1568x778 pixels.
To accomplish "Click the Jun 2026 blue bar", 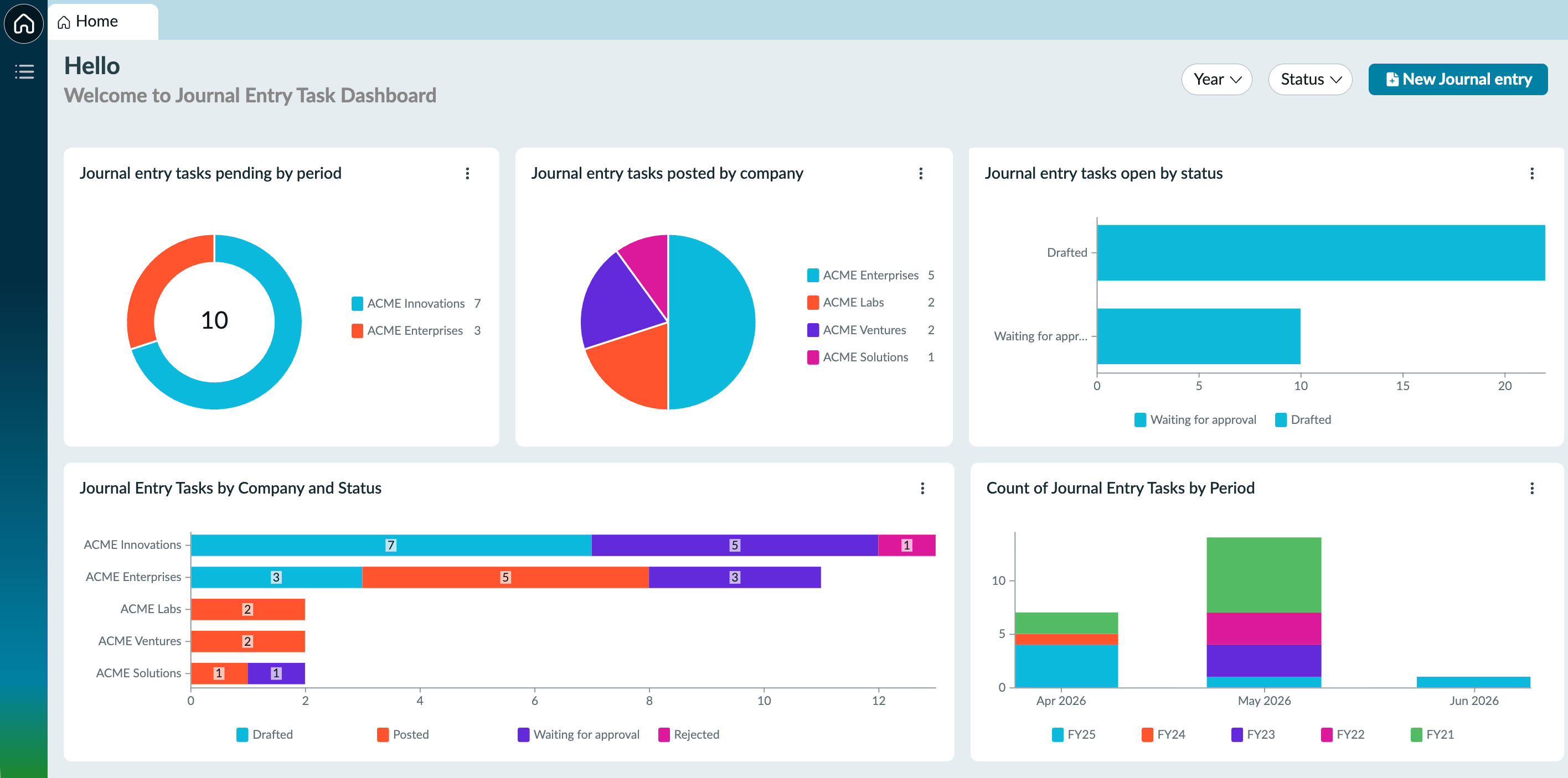I will [x=1473, y=682].
